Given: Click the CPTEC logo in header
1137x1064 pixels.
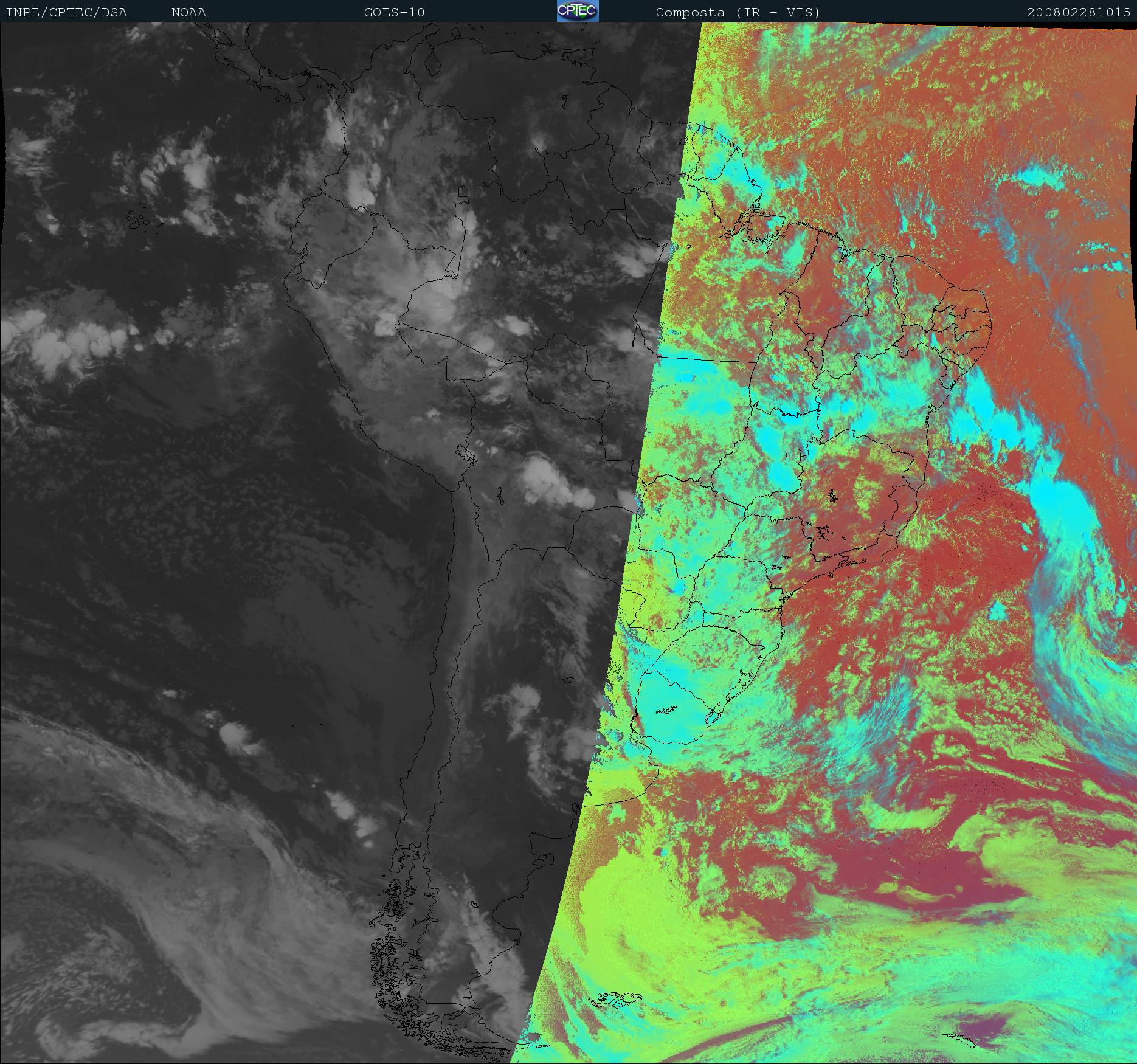Looking at the screenshot, I should click(577, 11).
